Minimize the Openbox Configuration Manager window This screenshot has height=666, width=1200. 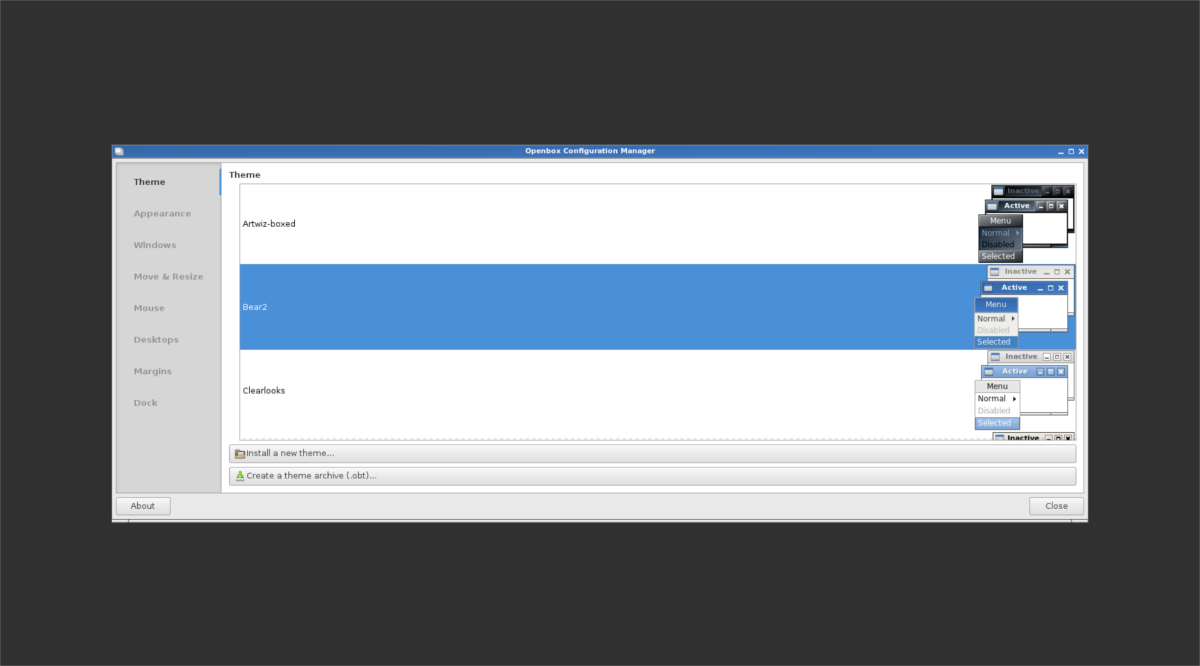tap(1060, 151)
